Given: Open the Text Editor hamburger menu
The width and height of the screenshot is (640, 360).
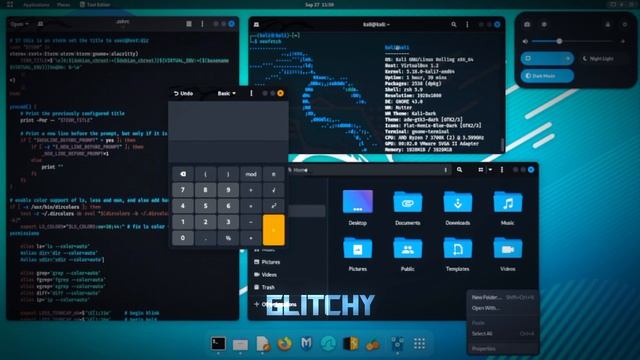Looking at the screenshot, I should 189,24.
